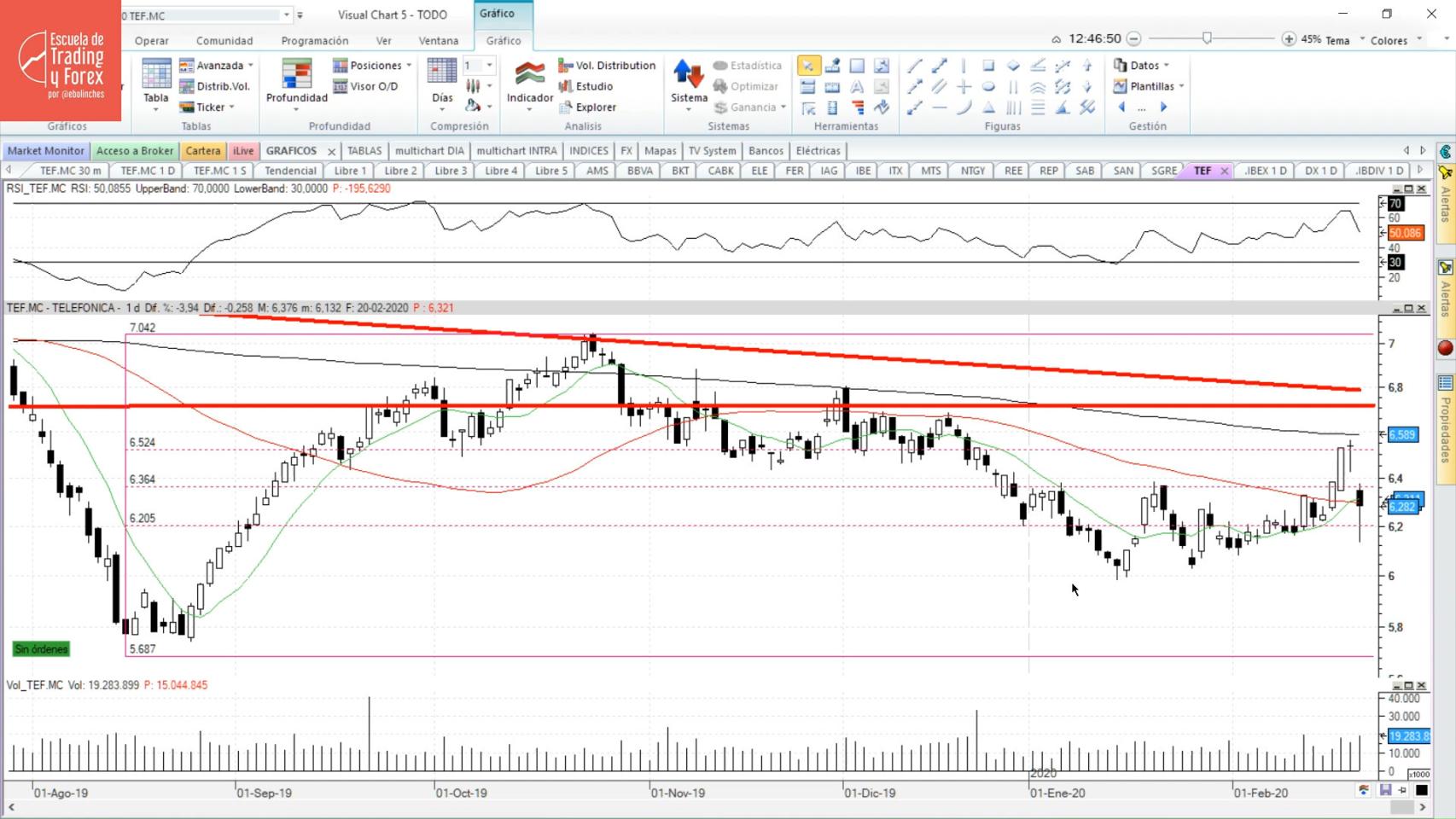Click the red record circle in sidebar

click(x=1445, y=348)
